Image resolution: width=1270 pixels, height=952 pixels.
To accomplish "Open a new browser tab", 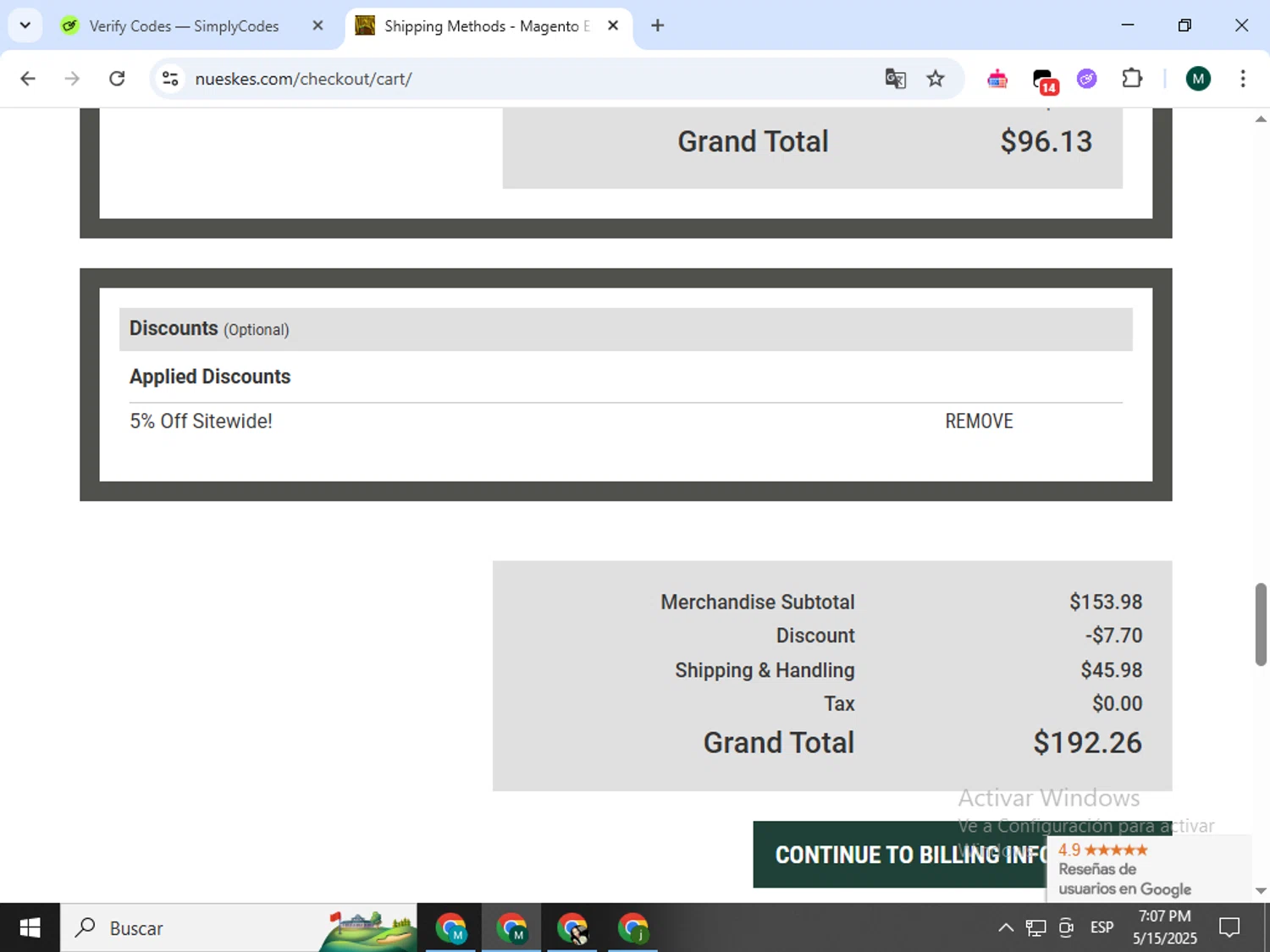I will [658, 25].
